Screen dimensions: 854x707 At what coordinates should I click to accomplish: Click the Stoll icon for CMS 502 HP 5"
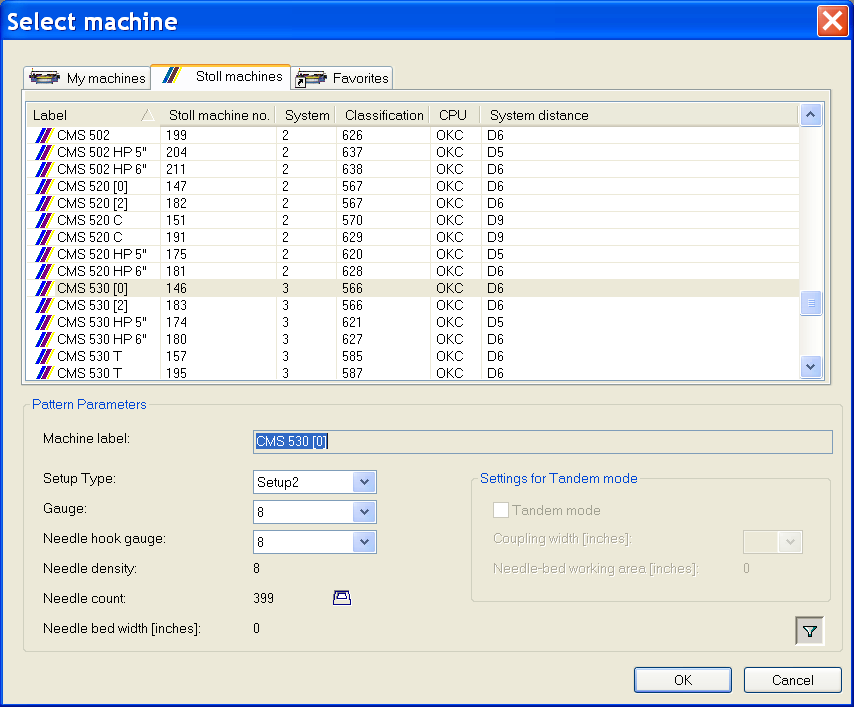(43, 152)
